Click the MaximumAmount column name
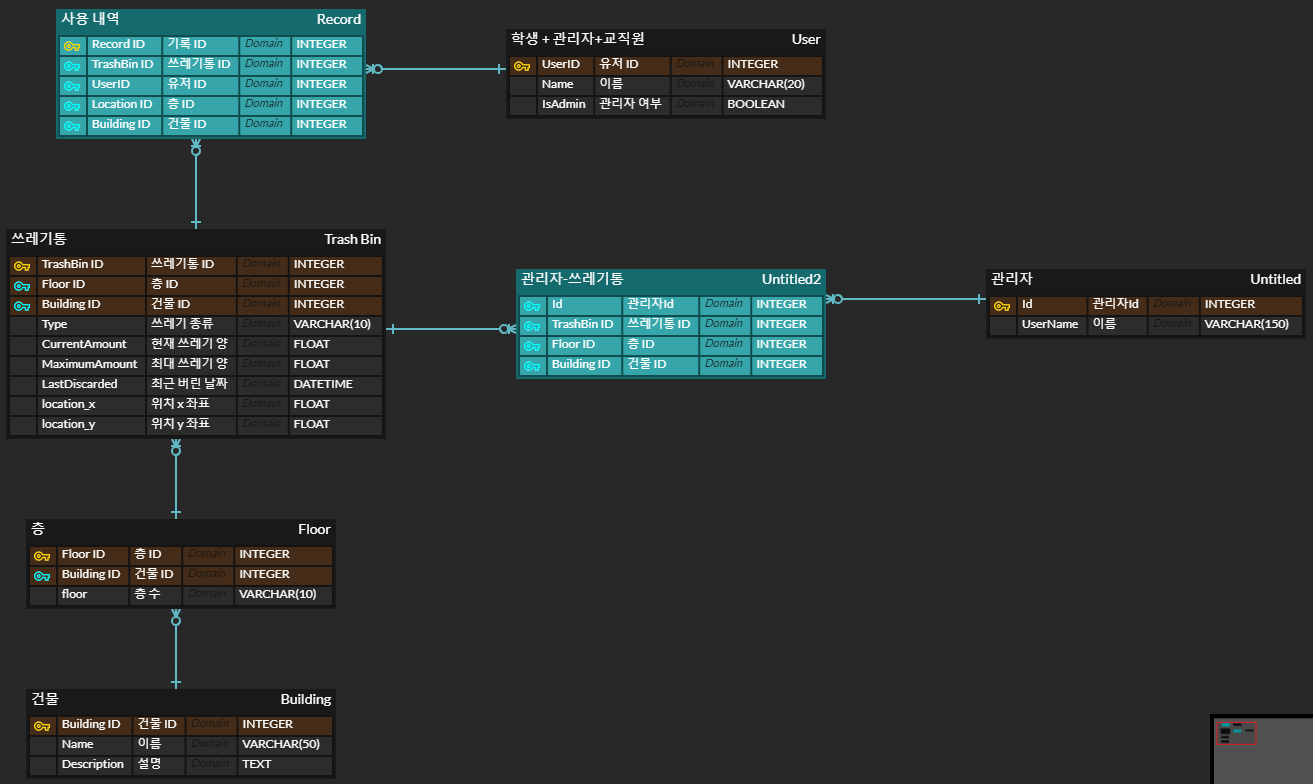The width and height of the screenshot is (1313, 784). pos(92,364)
